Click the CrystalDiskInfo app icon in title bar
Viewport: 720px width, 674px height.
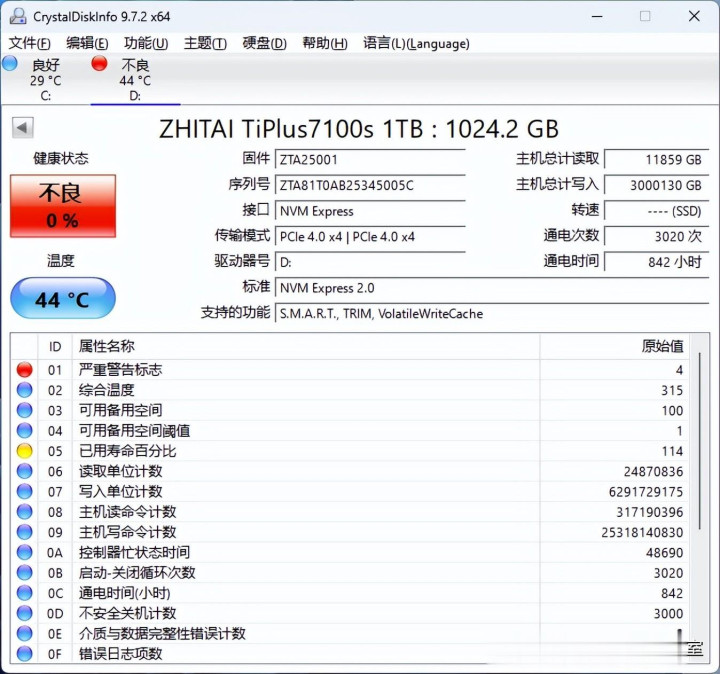coord(17,16)
